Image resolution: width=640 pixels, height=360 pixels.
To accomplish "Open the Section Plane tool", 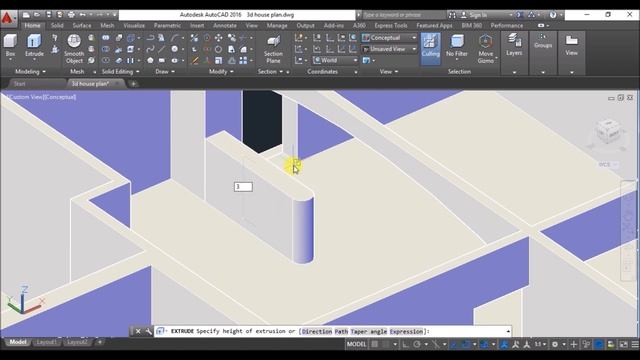I will tap(273, 49).
